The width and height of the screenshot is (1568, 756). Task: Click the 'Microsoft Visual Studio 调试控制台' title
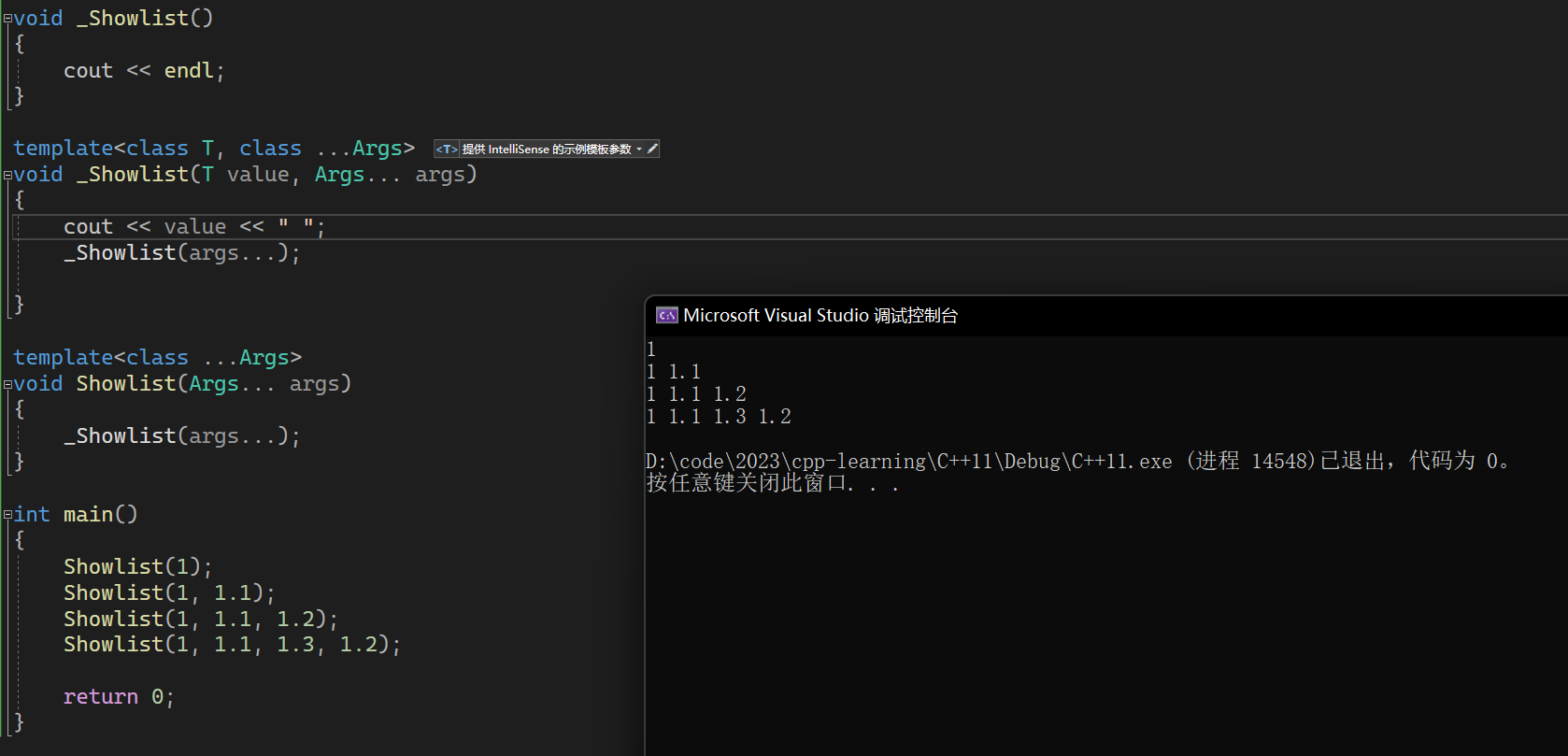tap(820, 316)
